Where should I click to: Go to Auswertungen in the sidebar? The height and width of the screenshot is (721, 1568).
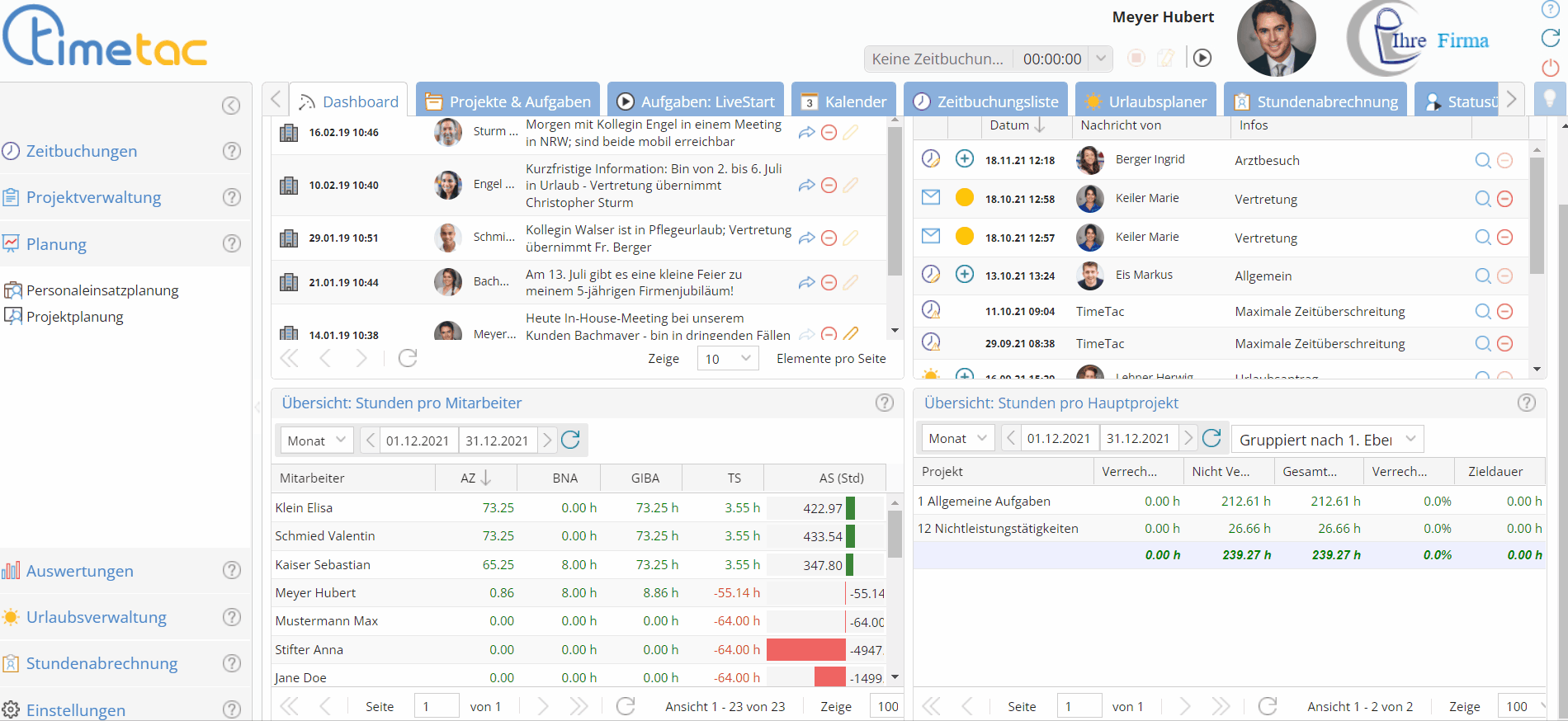(x=79, y=571)
